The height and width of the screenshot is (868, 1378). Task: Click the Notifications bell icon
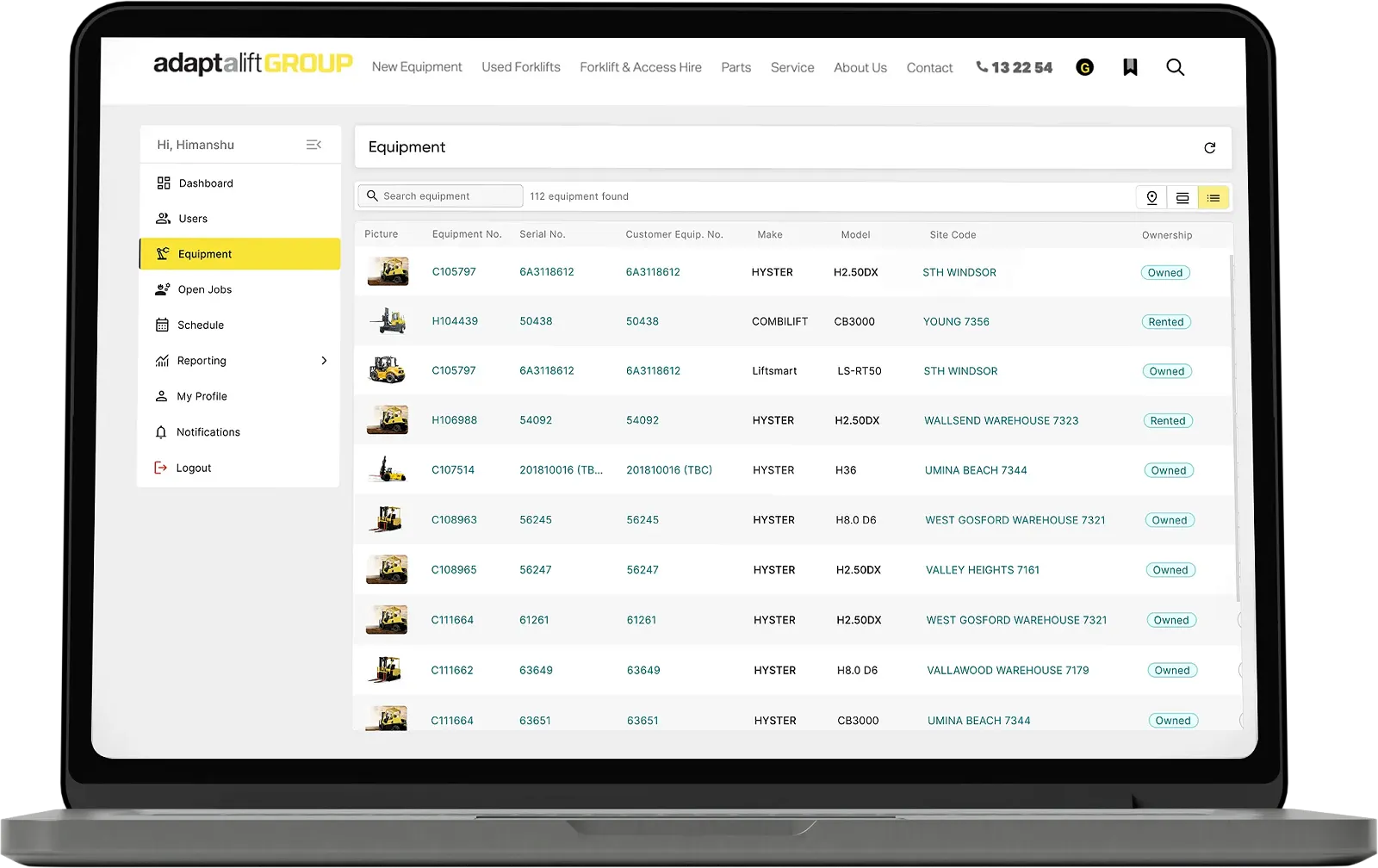click(161, 432)
